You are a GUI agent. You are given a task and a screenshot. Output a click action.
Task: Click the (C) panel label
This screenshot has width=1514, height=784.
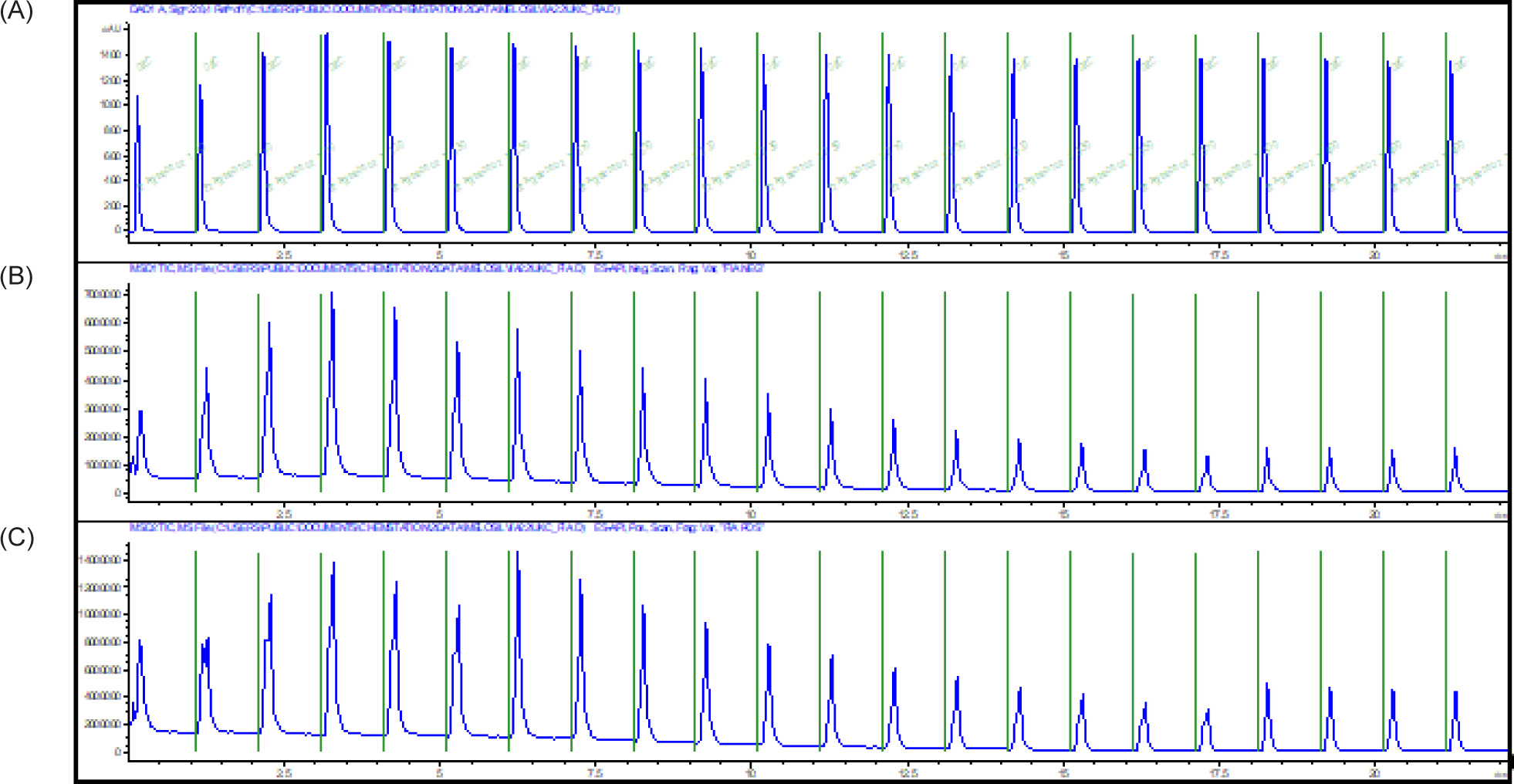point(17,538)
